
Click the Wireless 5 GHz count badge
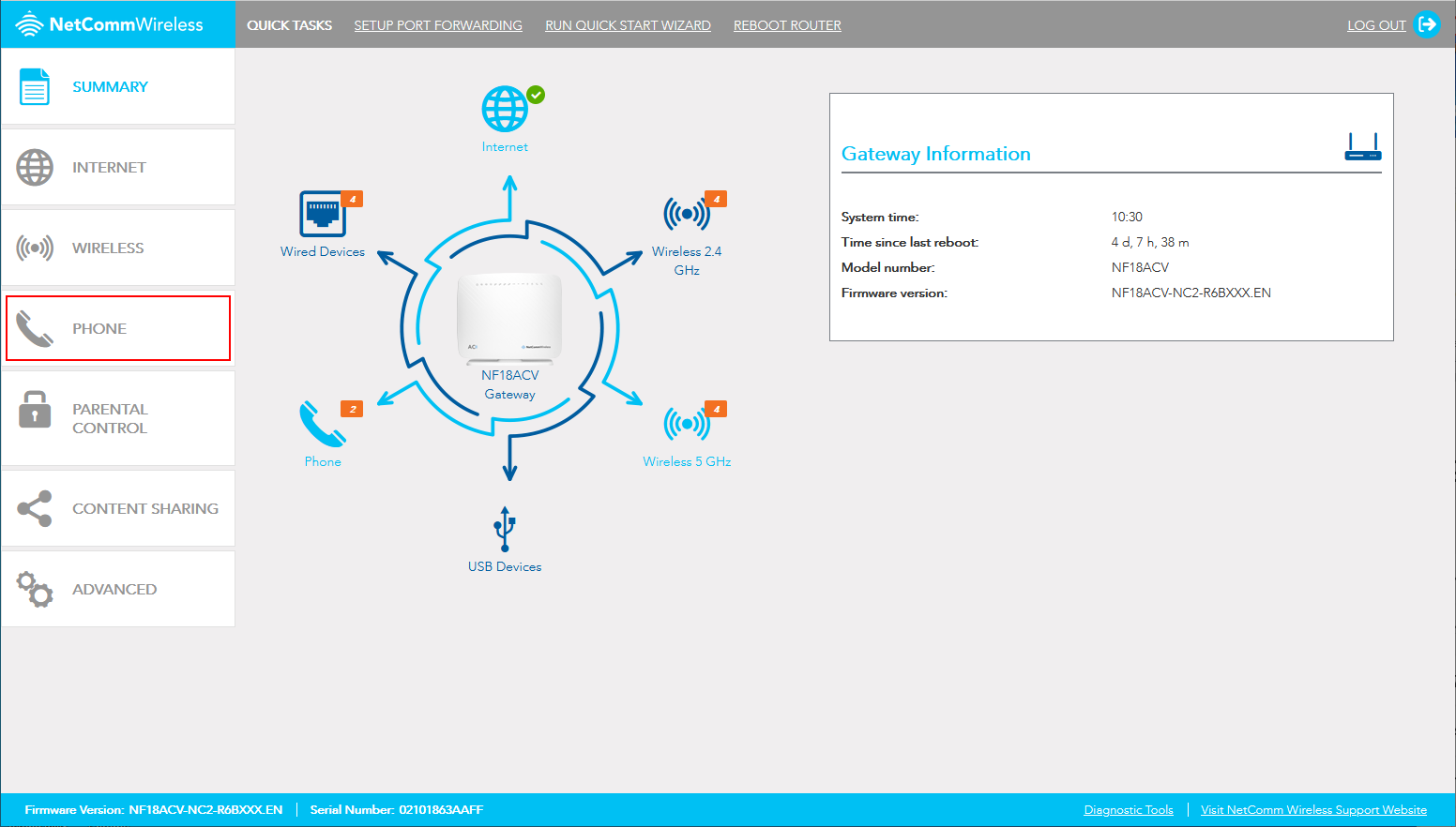click(x=716, y=409)
